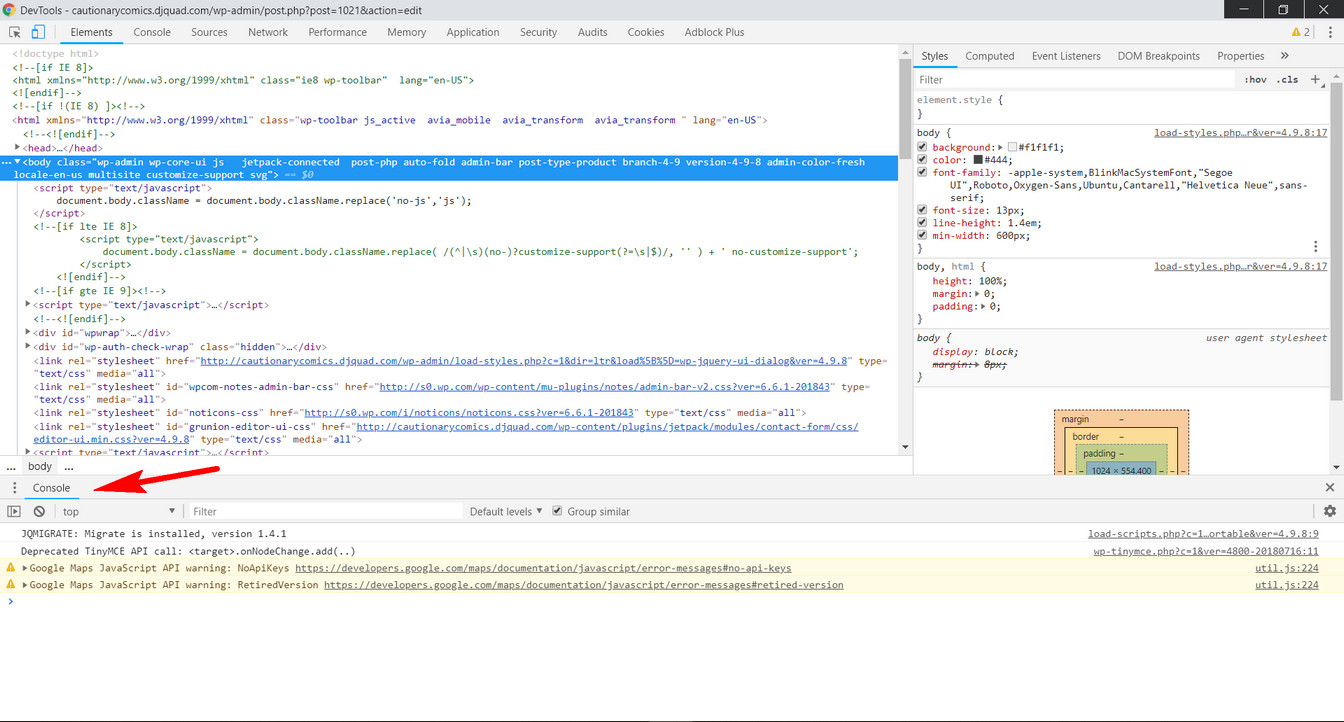Click warning icon beside RetiredVersion message
The image size is (1344, 722).
coord(11,585)
